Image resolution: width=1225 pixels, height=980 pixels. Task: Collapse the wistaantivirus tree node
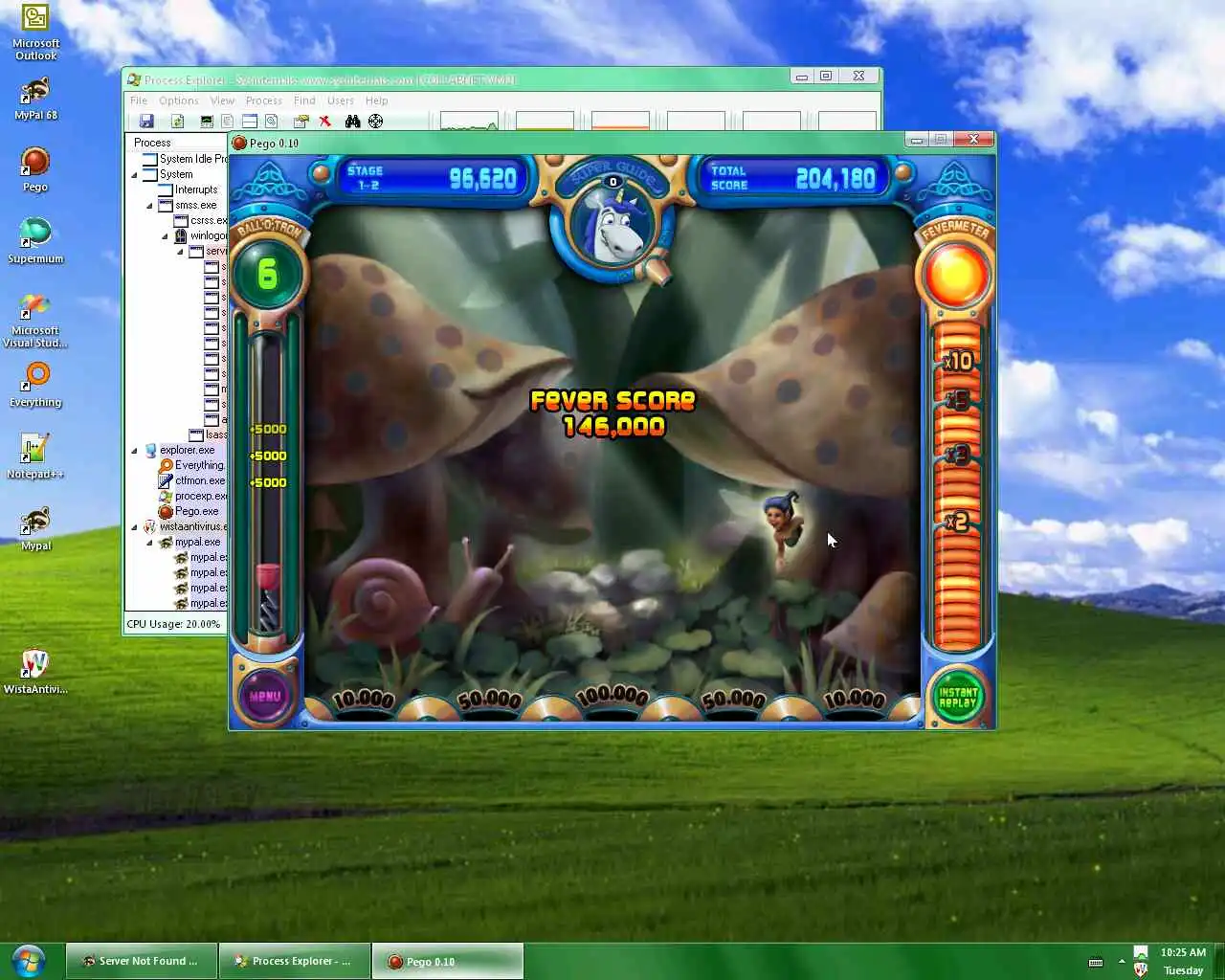134,527
